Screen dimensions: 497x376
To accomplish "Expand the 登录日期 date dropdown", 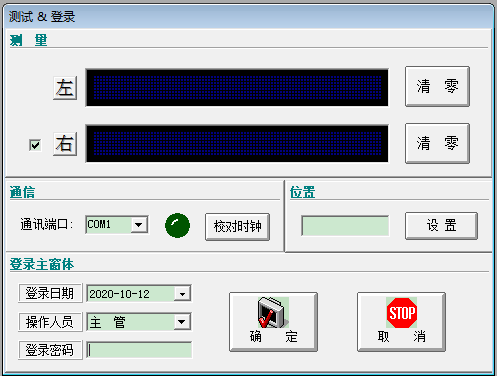I will tap(182, 294).
